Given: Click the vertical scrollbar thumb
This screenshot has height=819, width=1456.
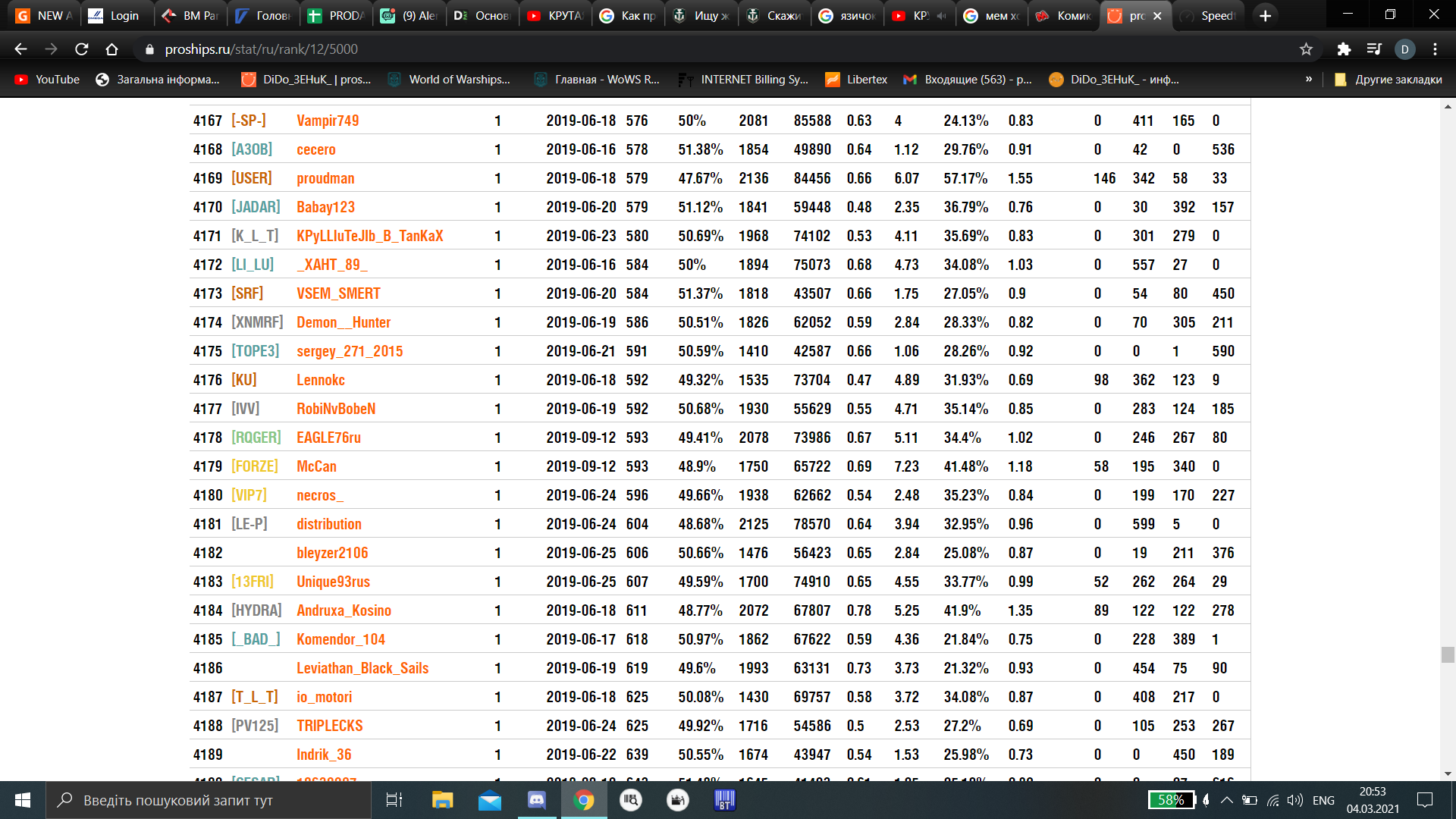Looking at the screenshot, I should (1448, 654).
